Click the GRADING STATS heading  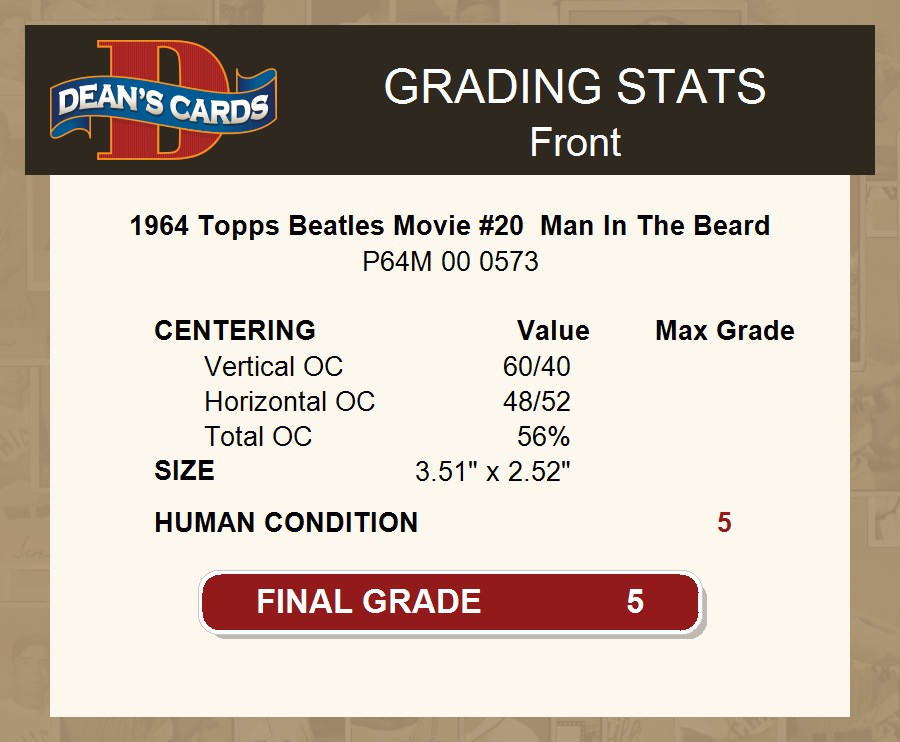575,87
